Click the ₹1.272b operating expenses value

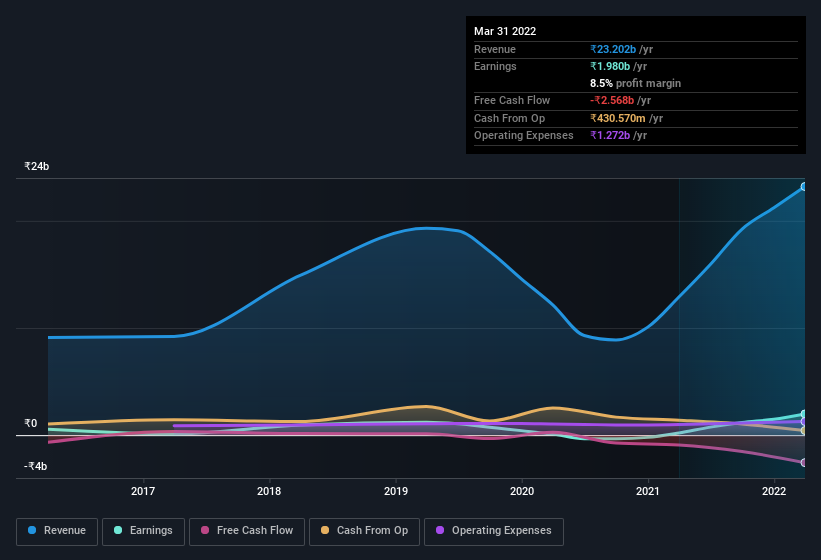[610, 135]
